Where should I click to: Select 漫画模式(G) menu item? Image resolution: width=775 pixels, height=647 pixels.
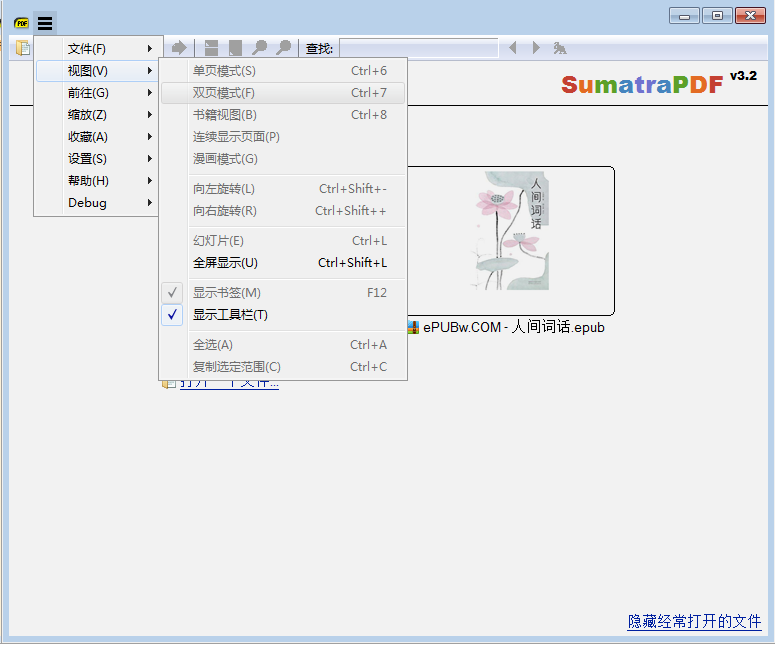(283, 159)
